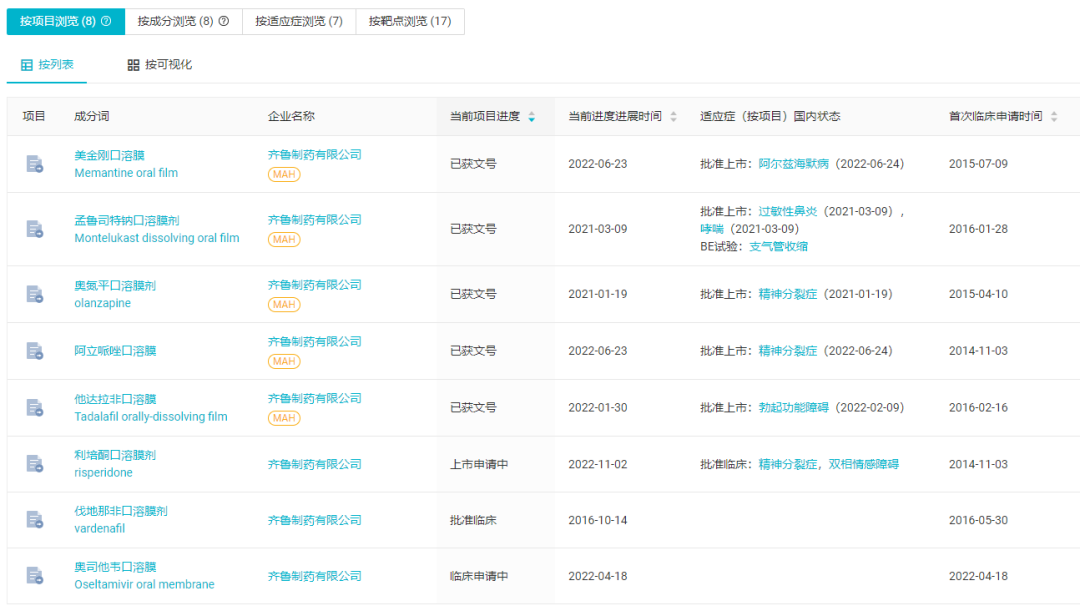Switch to 按靶点浏览 (17) tab
Image resolution: width=1080 pixels, height=611 pixels.
point(409,21)
